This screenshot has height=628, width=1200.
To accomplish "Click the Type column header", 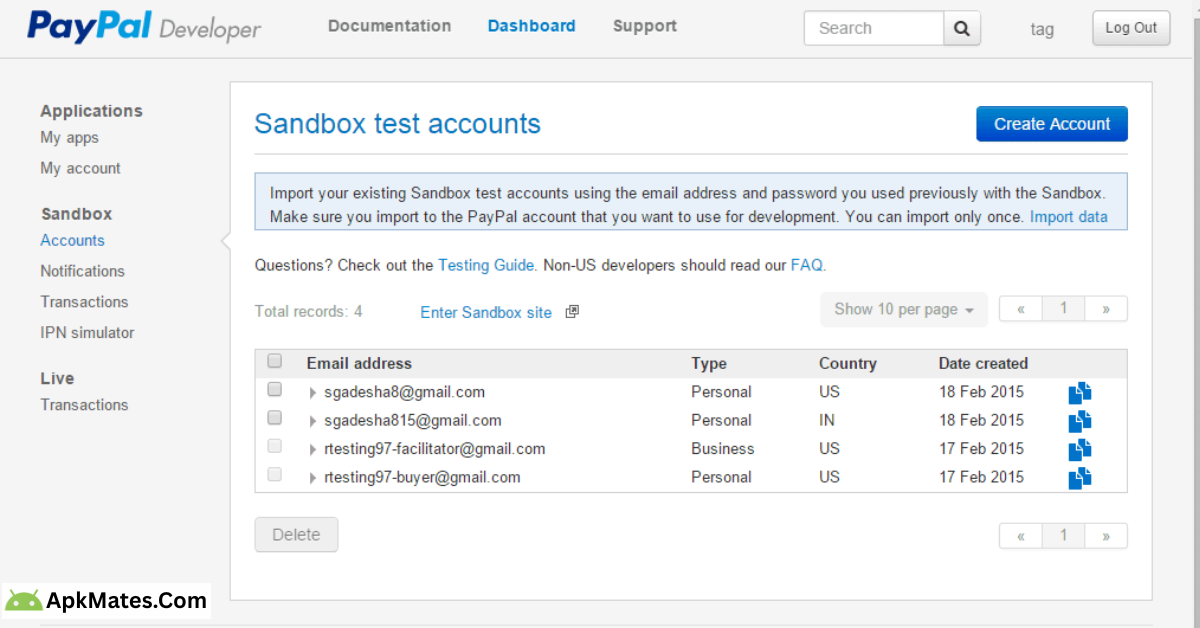I will point(709,363).
